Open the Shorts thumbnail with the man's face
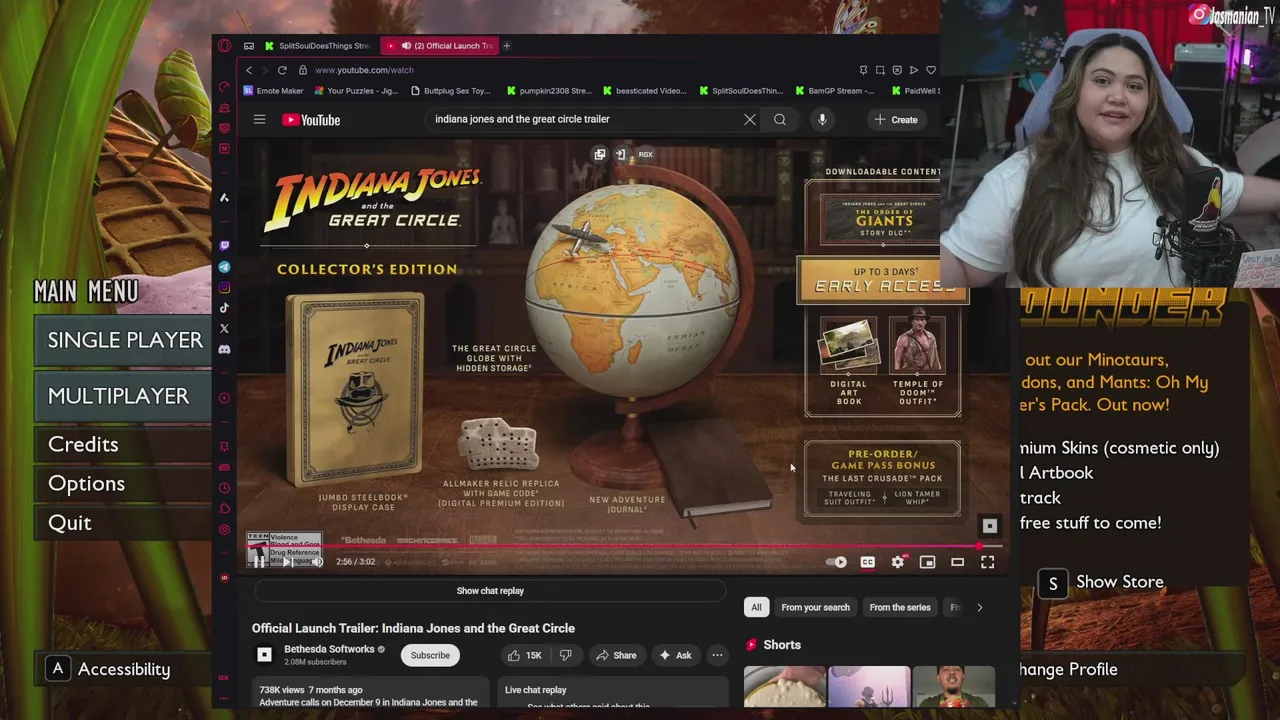 [x=954, y=687]
